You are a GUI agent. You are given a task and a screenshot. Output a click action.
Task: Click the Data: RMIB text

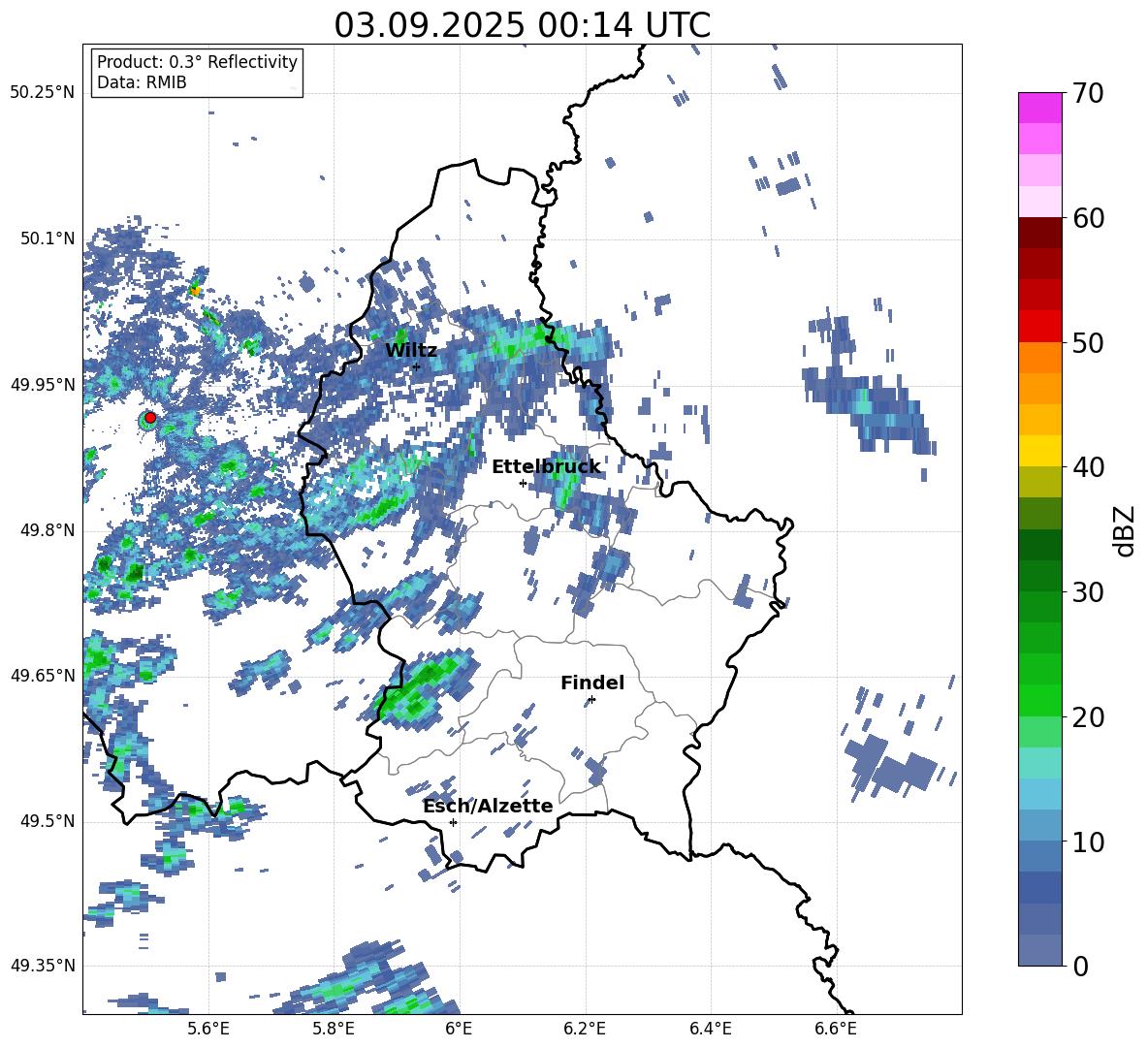[x=142, y=82]
